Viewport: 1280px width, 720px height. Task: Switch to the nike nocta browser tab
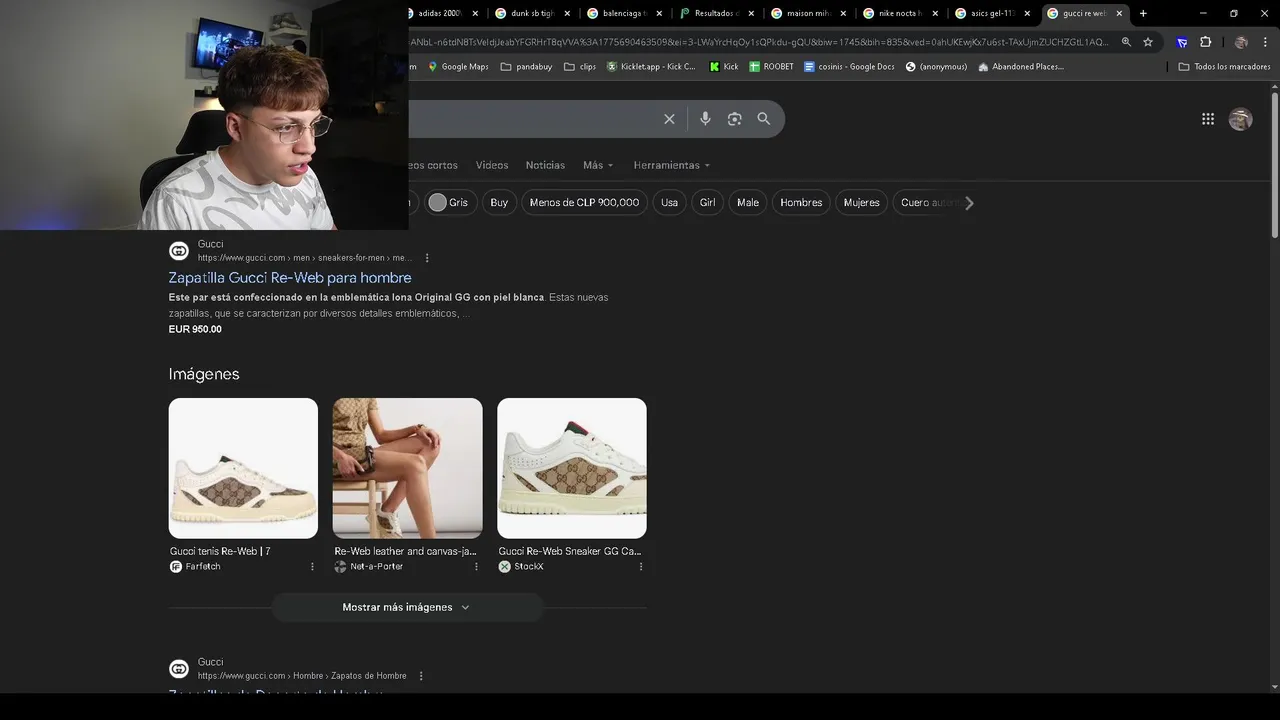899,13
